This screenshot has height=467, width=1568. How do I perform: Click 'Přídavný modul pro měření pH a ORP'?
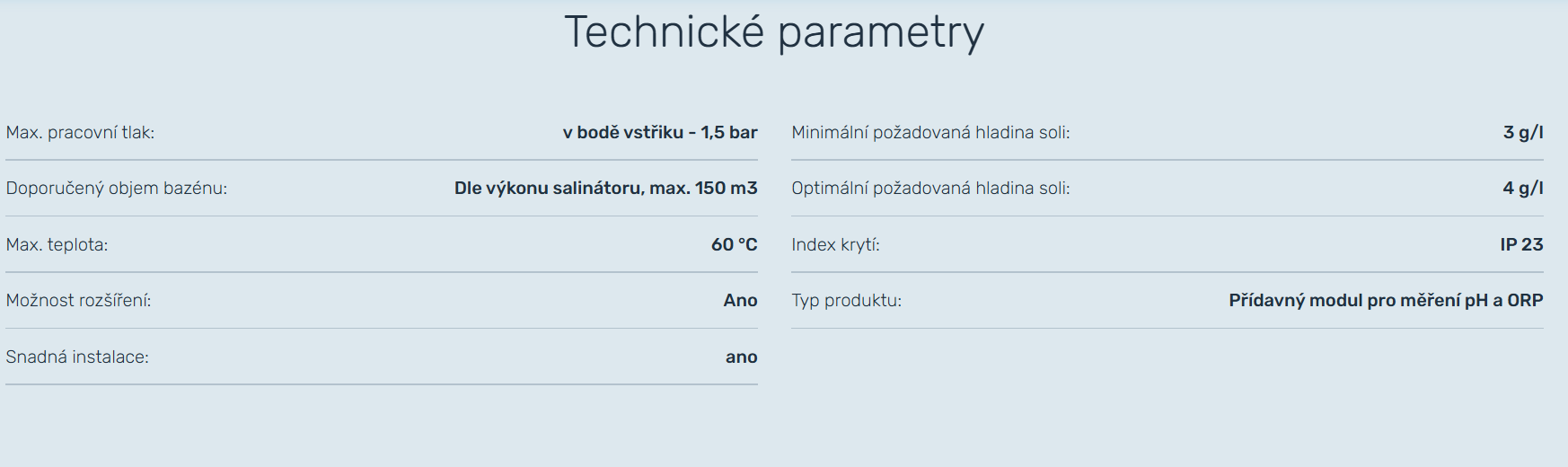[1385, 301]
